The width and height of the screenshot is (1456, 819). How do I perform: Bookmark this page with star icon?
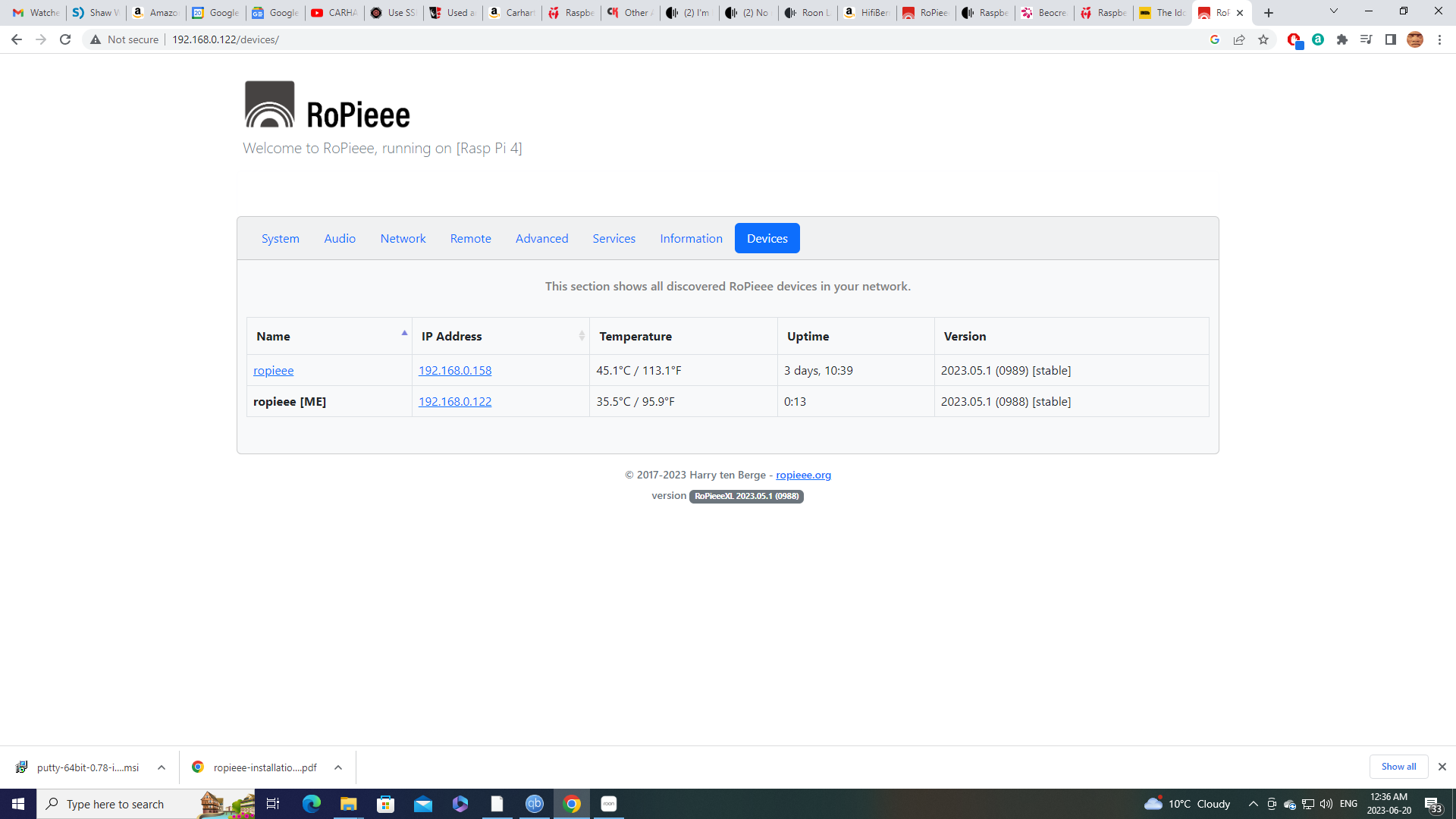click(1263, 39)
